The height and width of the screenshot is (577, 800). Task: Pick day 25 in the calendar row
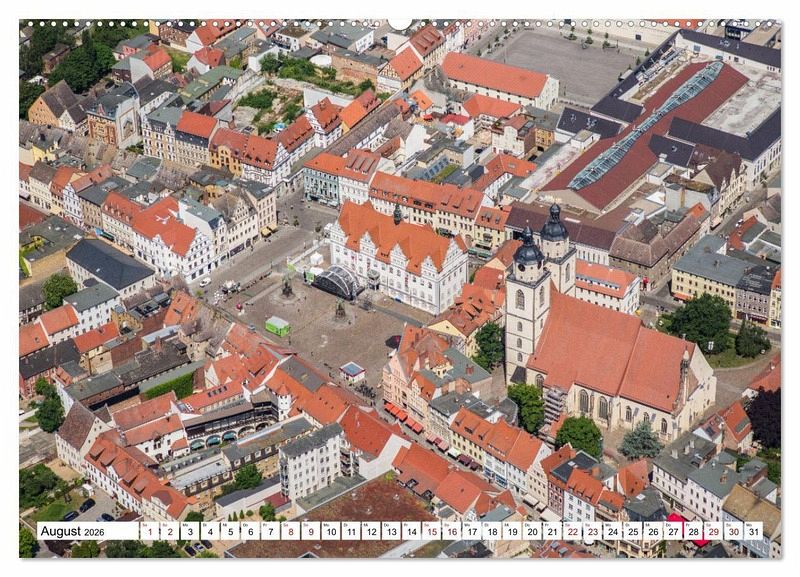pyautogui.click(x=632, y=531)
